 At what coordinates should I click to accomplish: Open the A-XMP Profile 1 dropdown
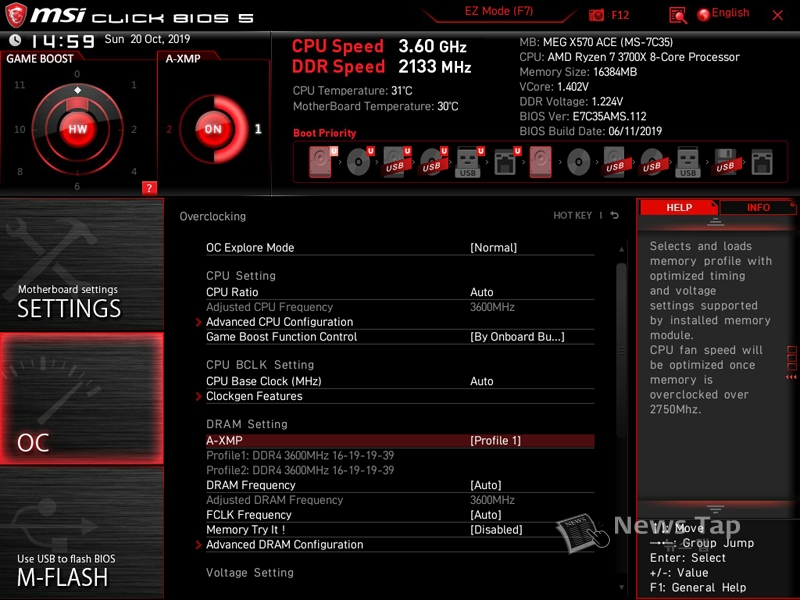pos(496,441)
